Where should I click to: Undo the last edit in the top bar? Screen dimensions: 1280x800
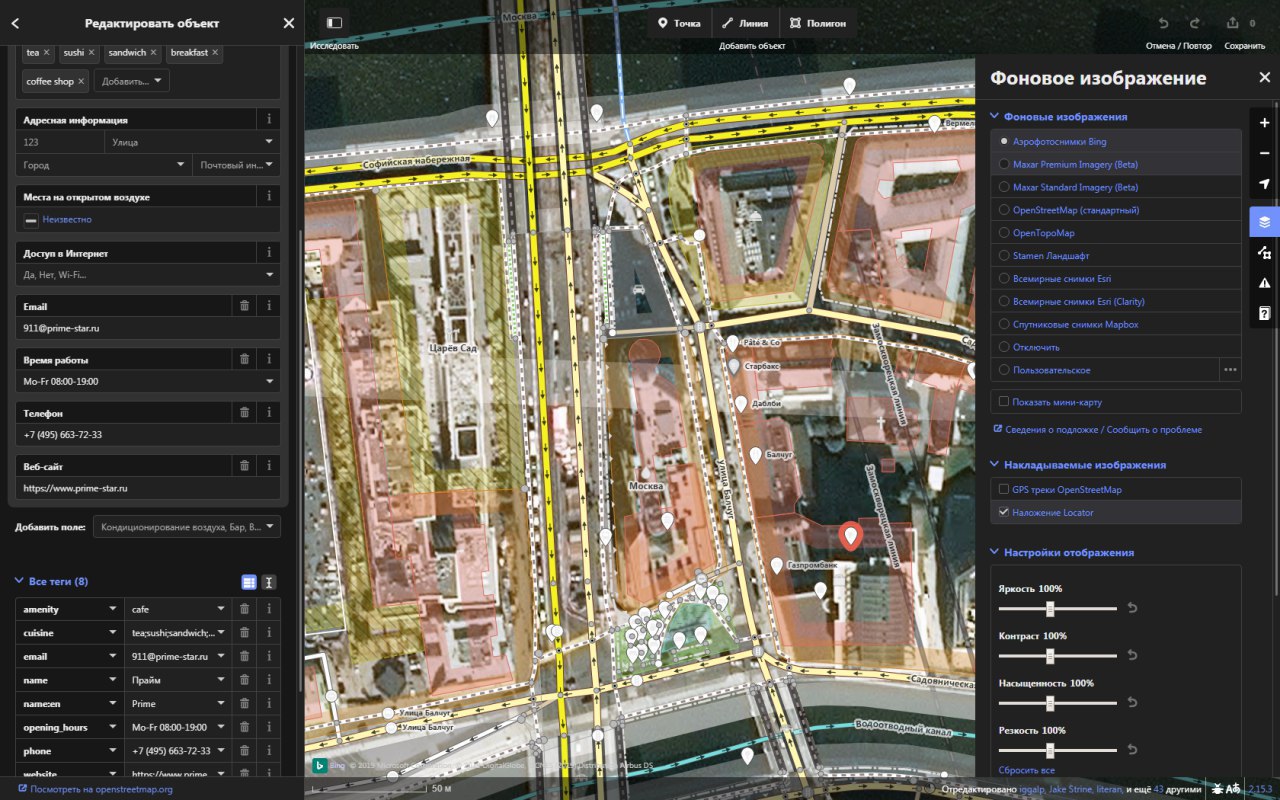tap(1163, 23)
